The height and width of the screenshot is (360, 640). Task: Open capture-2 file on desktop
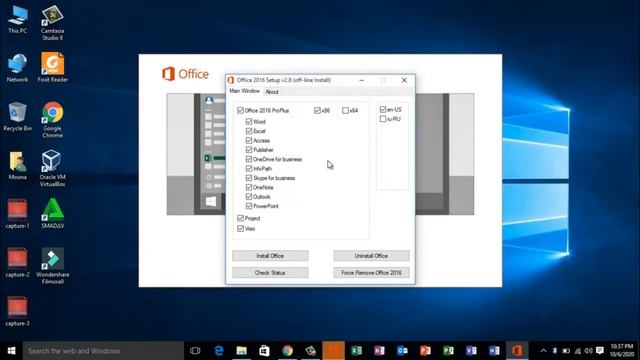18,262
